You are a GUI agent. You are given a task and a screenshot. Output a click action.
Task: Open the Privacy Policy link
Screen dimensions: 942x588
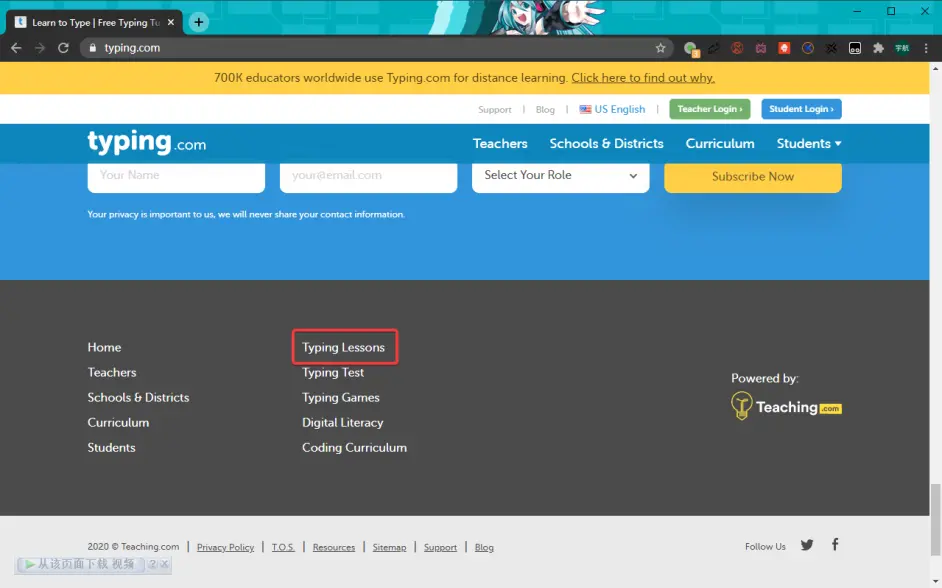coord(225,547)
